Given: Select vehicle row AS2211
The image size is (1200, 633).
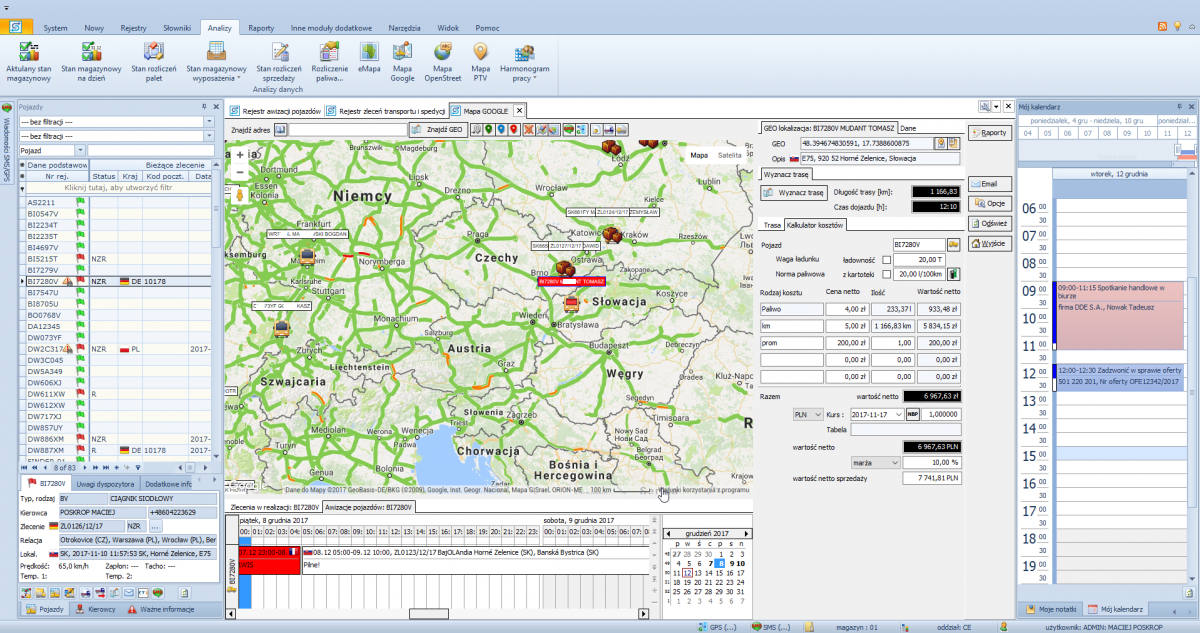Looking at the screenshot, I should point(118,202).
